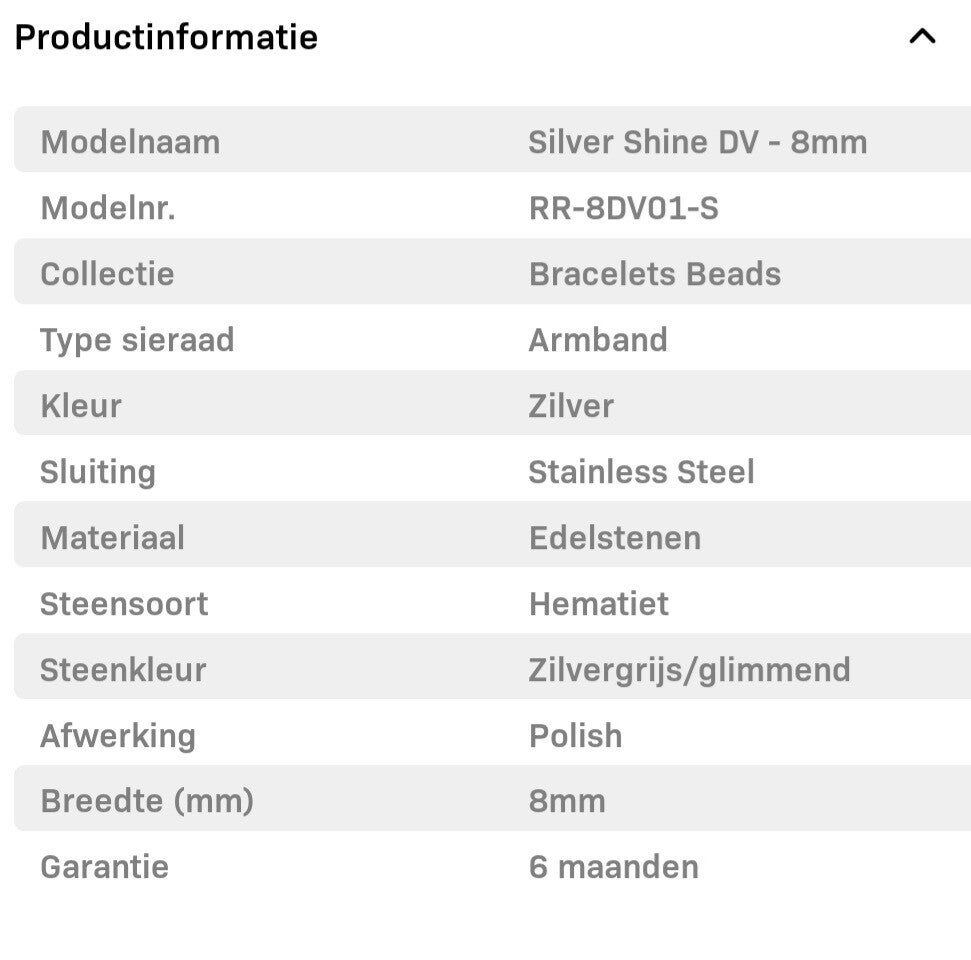
Task: Collapse the Productinformatie section chevron
Action: pyautogui.click(x=922, y=37)
